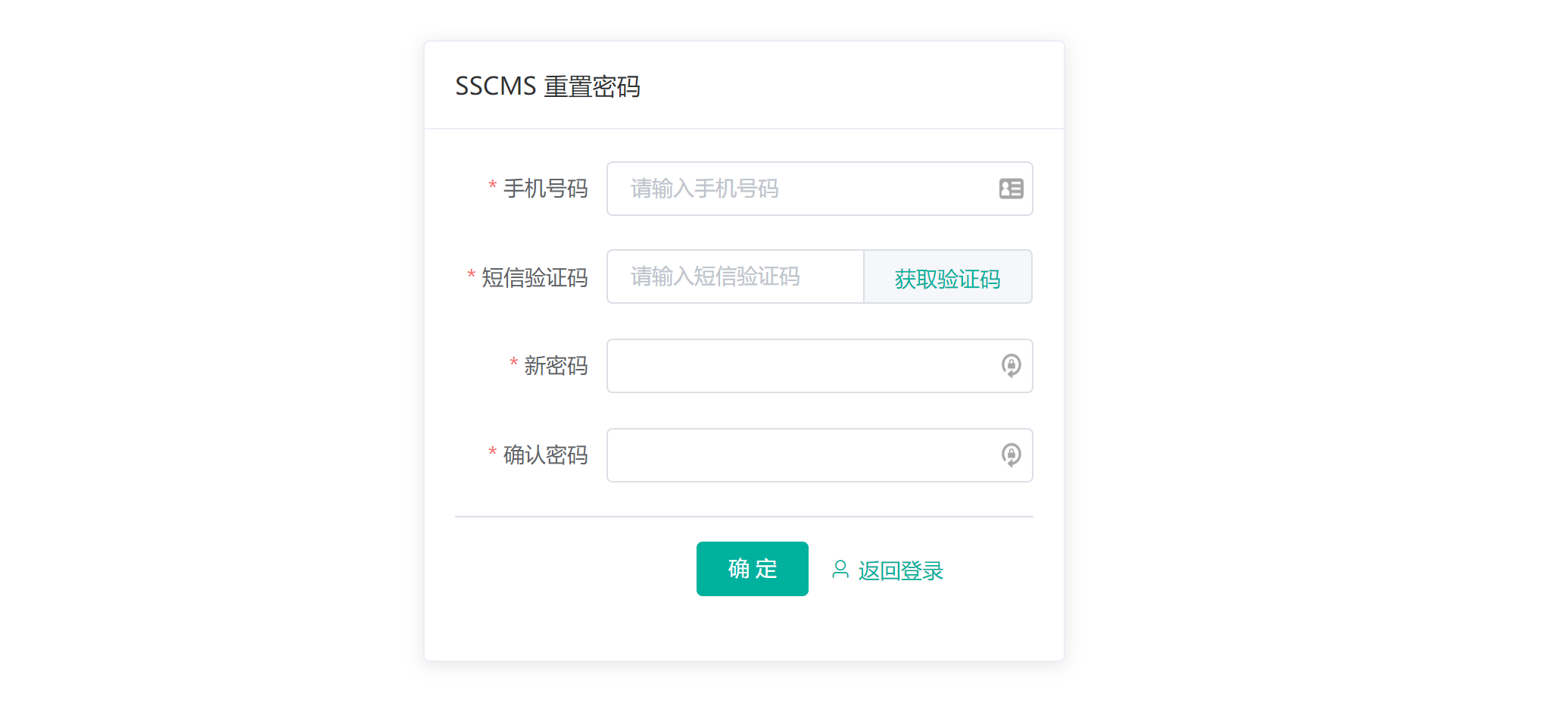
Task: Open 返回登录 to go back
Action: point(901,570)
